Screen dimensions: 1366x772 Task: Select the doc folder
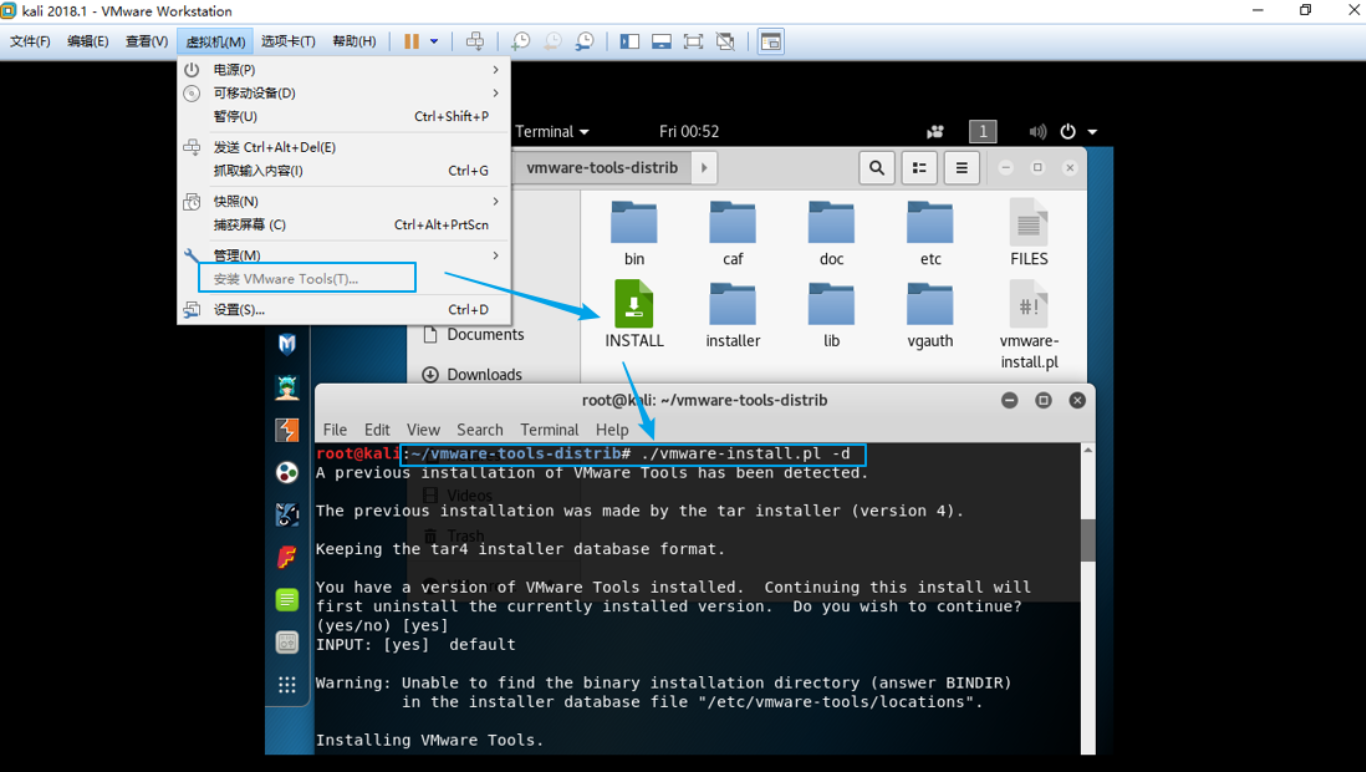(x=831, y=232)
